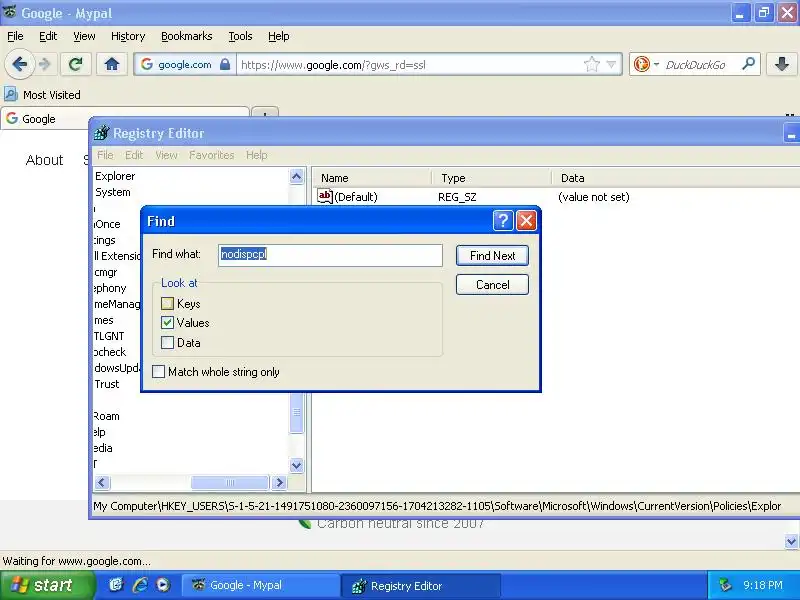The image size is (800, 600).
Task: Go back with the browser Back arrow
Action: pyautogui.click(x=20, y=65)
